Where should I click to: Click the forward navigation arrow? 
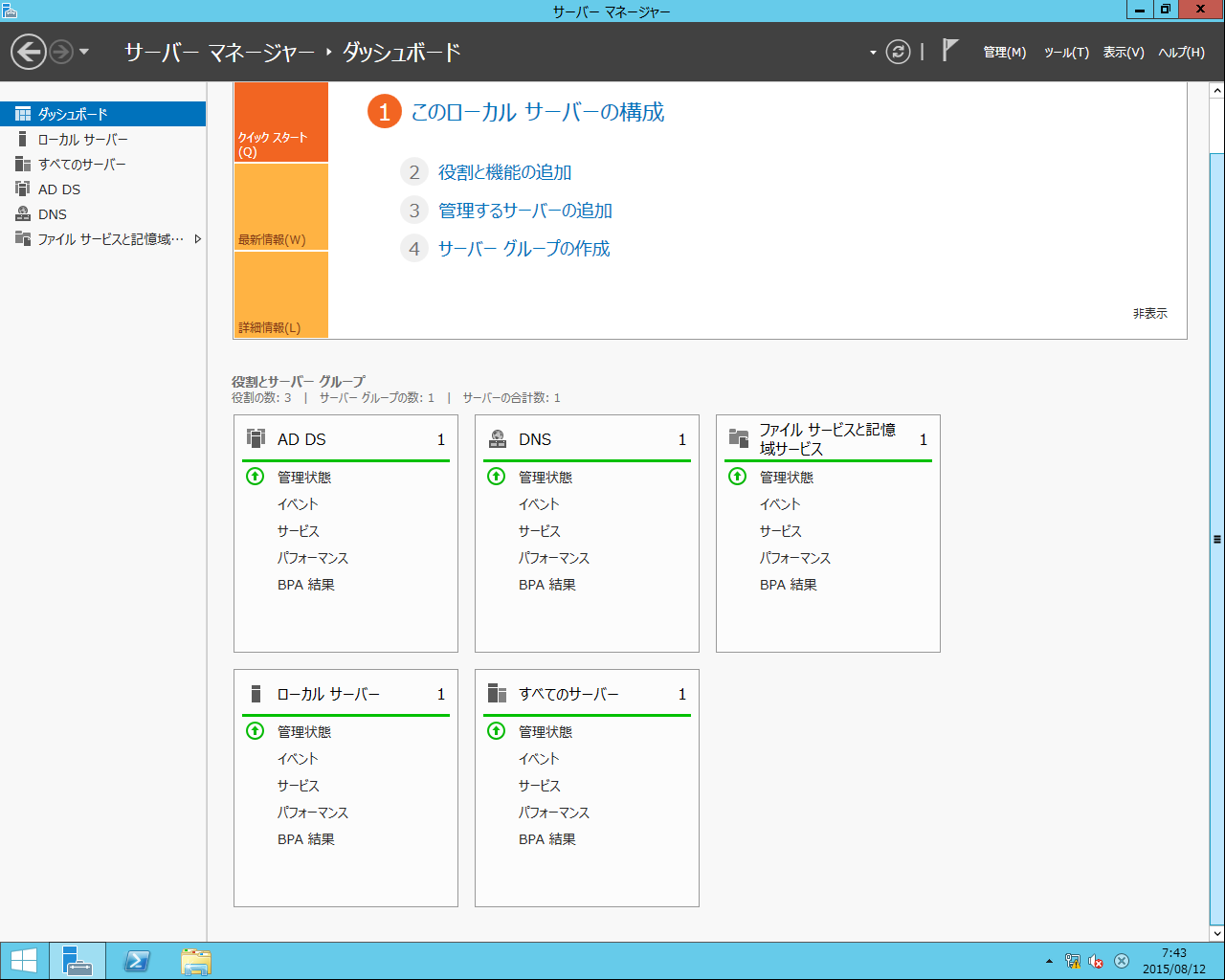coord(61,52)
